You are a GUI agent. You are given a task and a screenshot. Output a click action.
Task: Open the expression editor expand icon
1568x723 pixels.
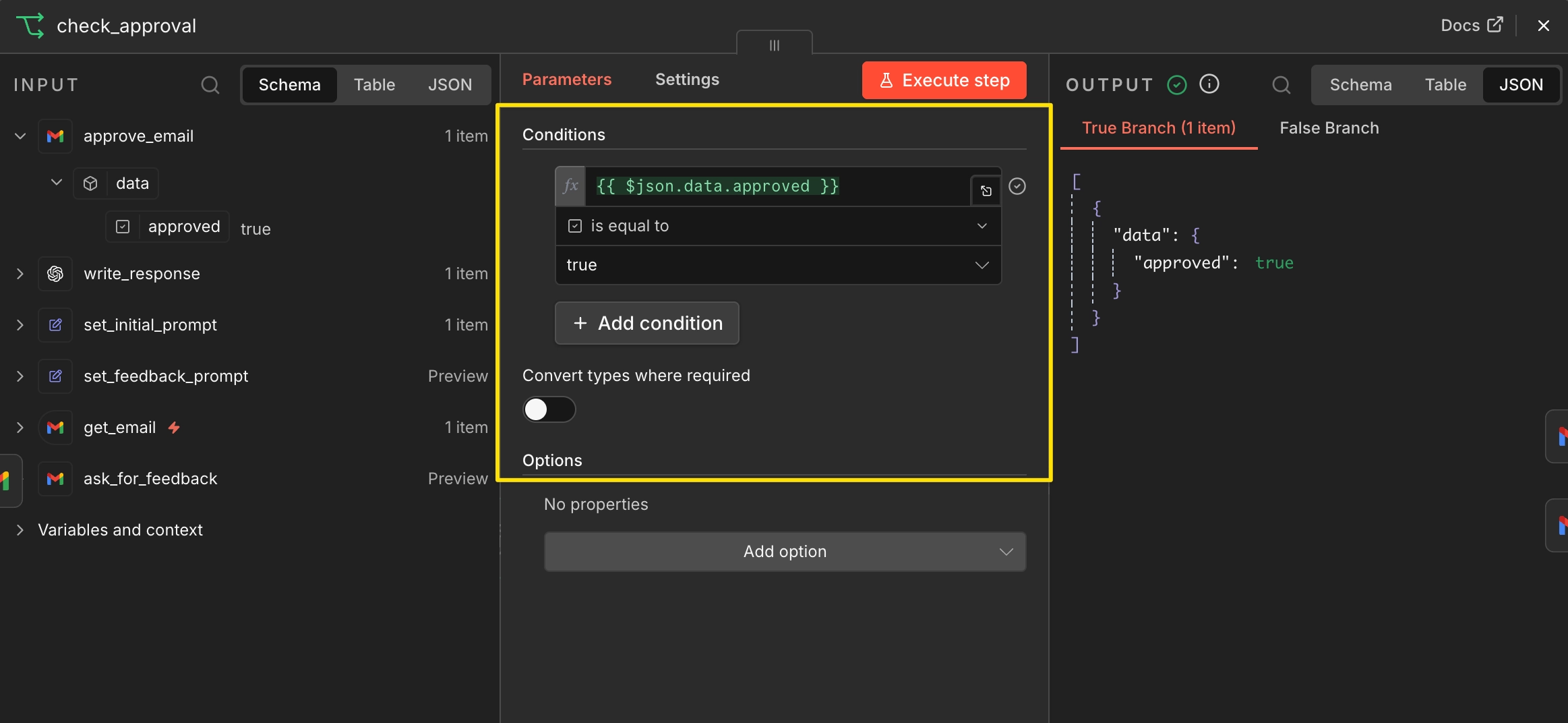pos(986,191)
